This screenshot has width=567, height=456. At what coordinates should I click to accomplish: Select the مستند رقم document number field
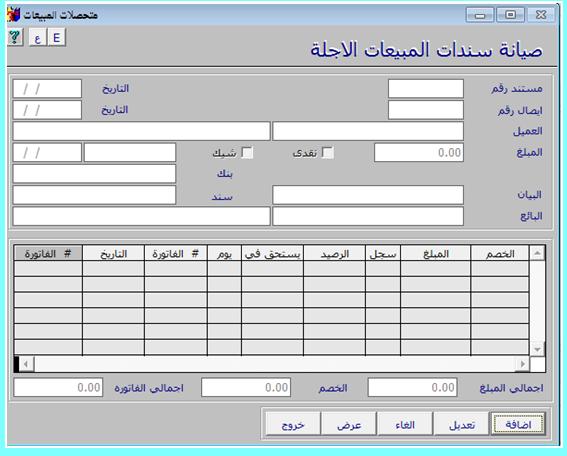click(426, 89)
